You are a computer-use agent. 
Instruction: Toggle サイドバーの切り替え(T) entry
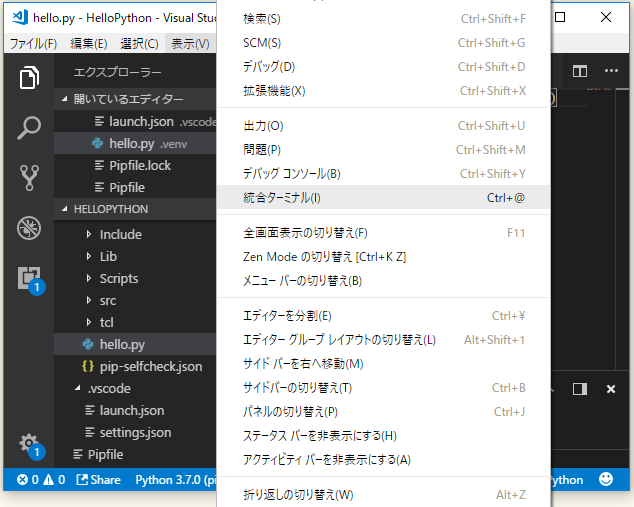pos(383,388)
